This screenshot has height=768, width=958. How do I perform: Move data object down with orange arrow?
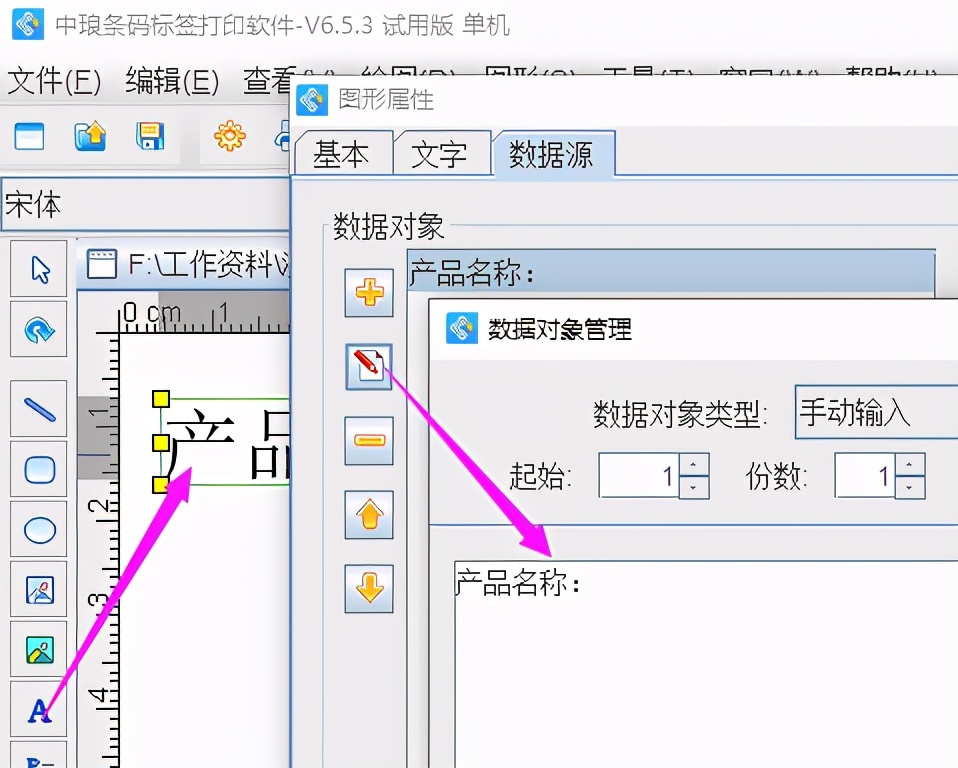point(369,590)
